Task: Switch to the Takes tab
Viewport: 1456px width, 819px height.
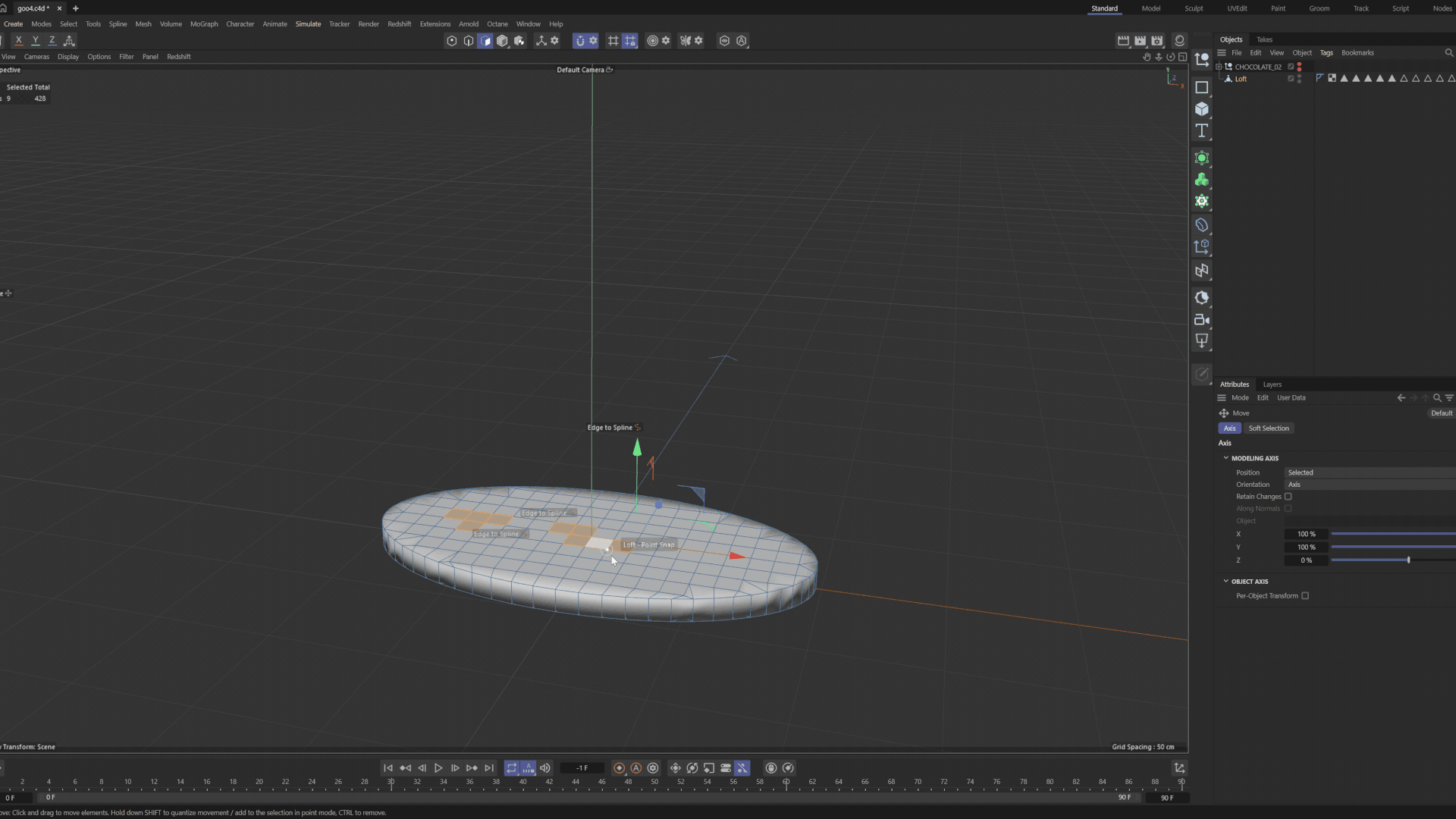Action: 1264,39
